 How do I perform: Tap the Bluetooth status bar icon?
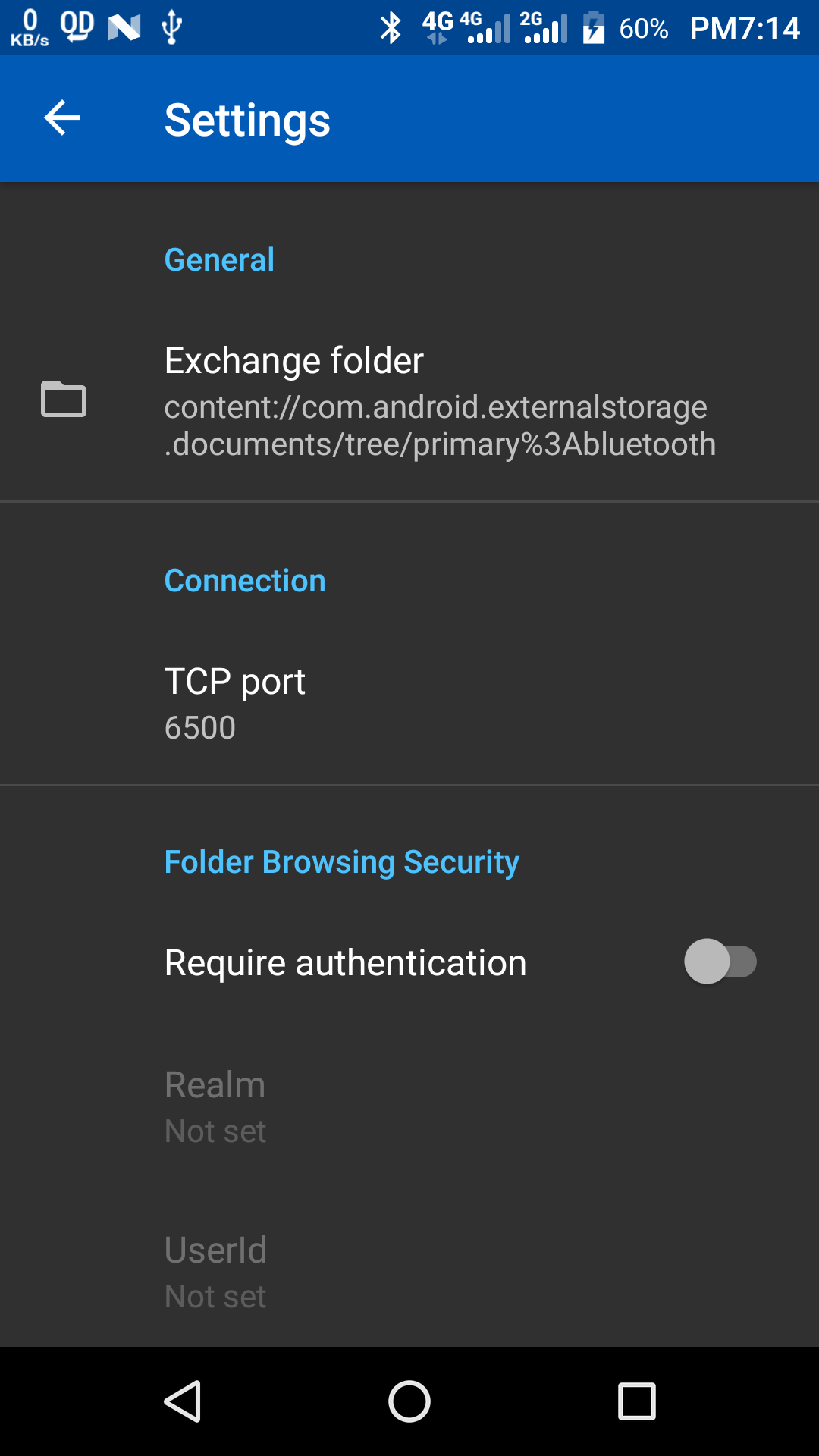tap(391, 28)
